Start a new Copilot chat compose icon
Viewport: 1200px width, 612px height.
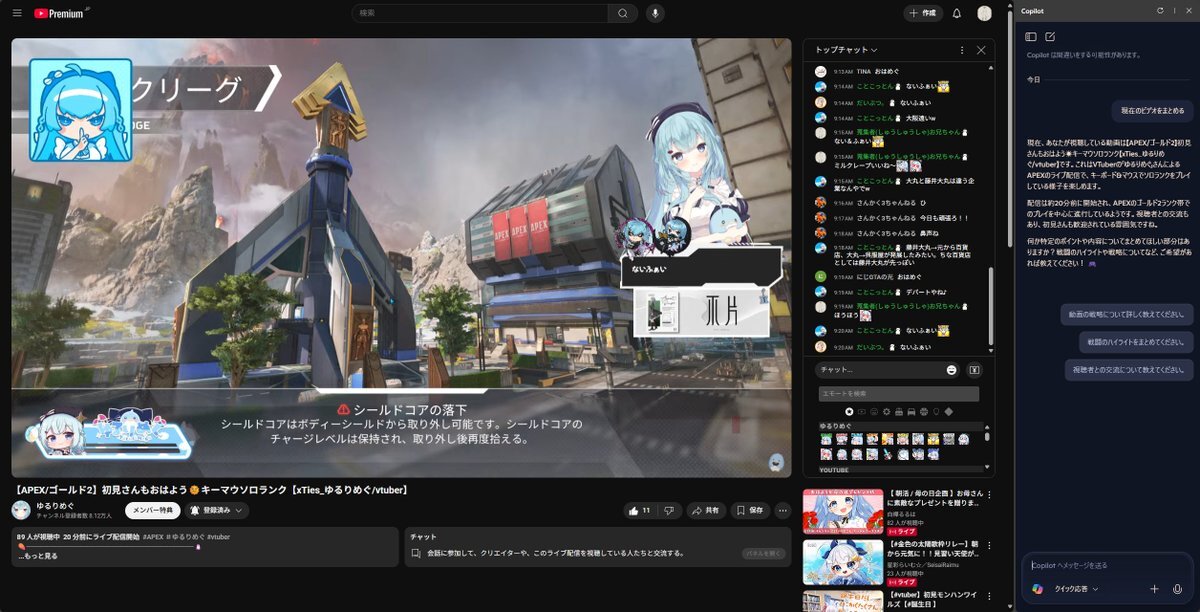(1050, 37)
